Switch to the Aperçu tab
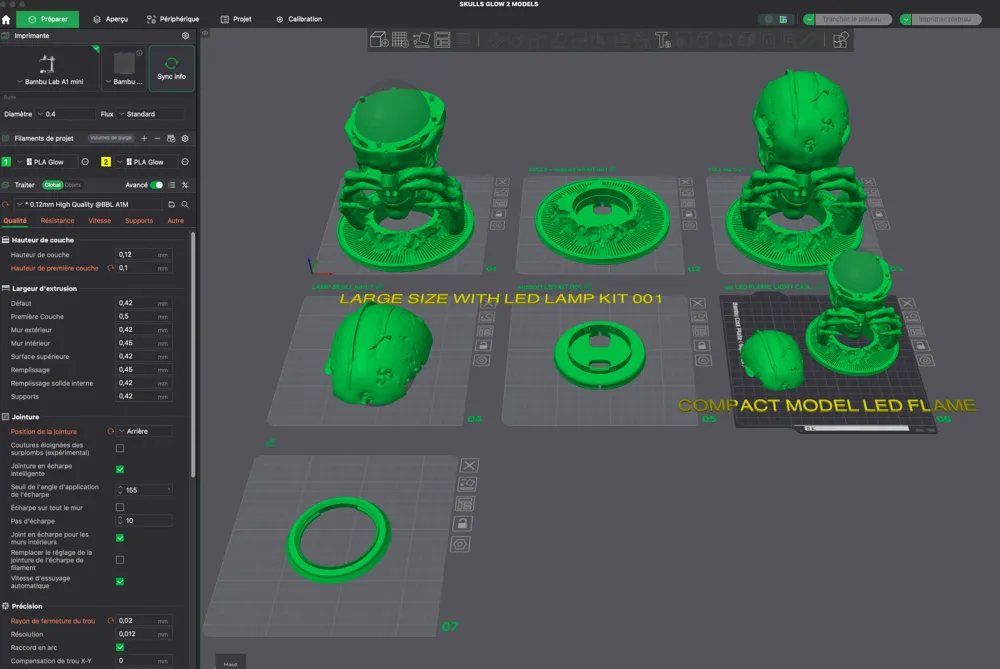1000x669 pixels. pos(110,19)
